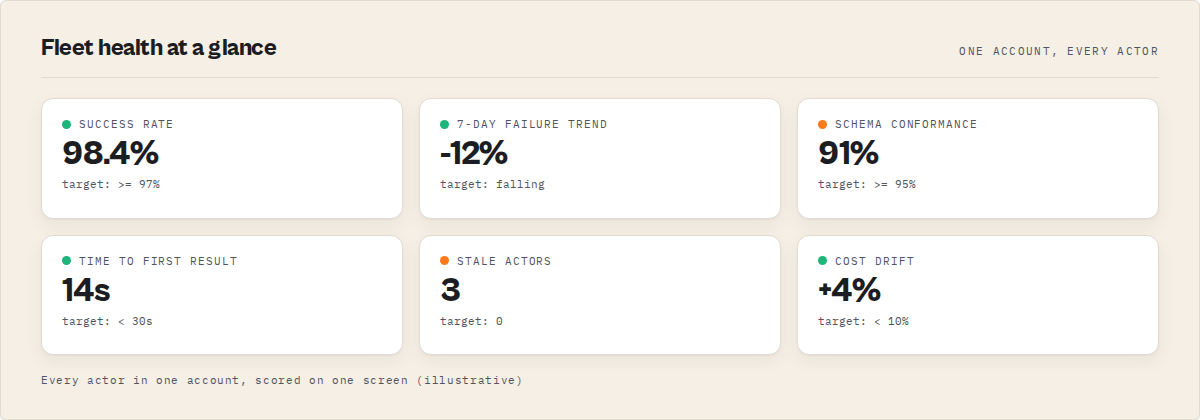Click the green status dot beside Cost Drift

823,261
